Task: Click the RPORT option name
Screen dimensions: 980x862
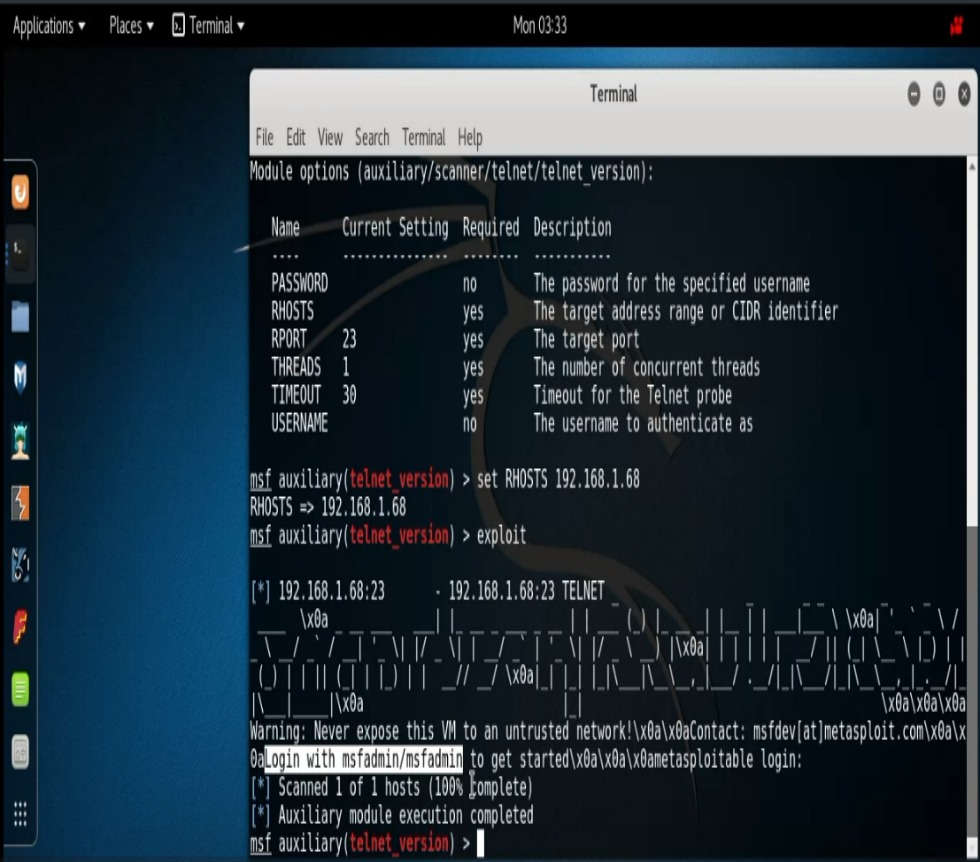Action: tap(289, 339)
